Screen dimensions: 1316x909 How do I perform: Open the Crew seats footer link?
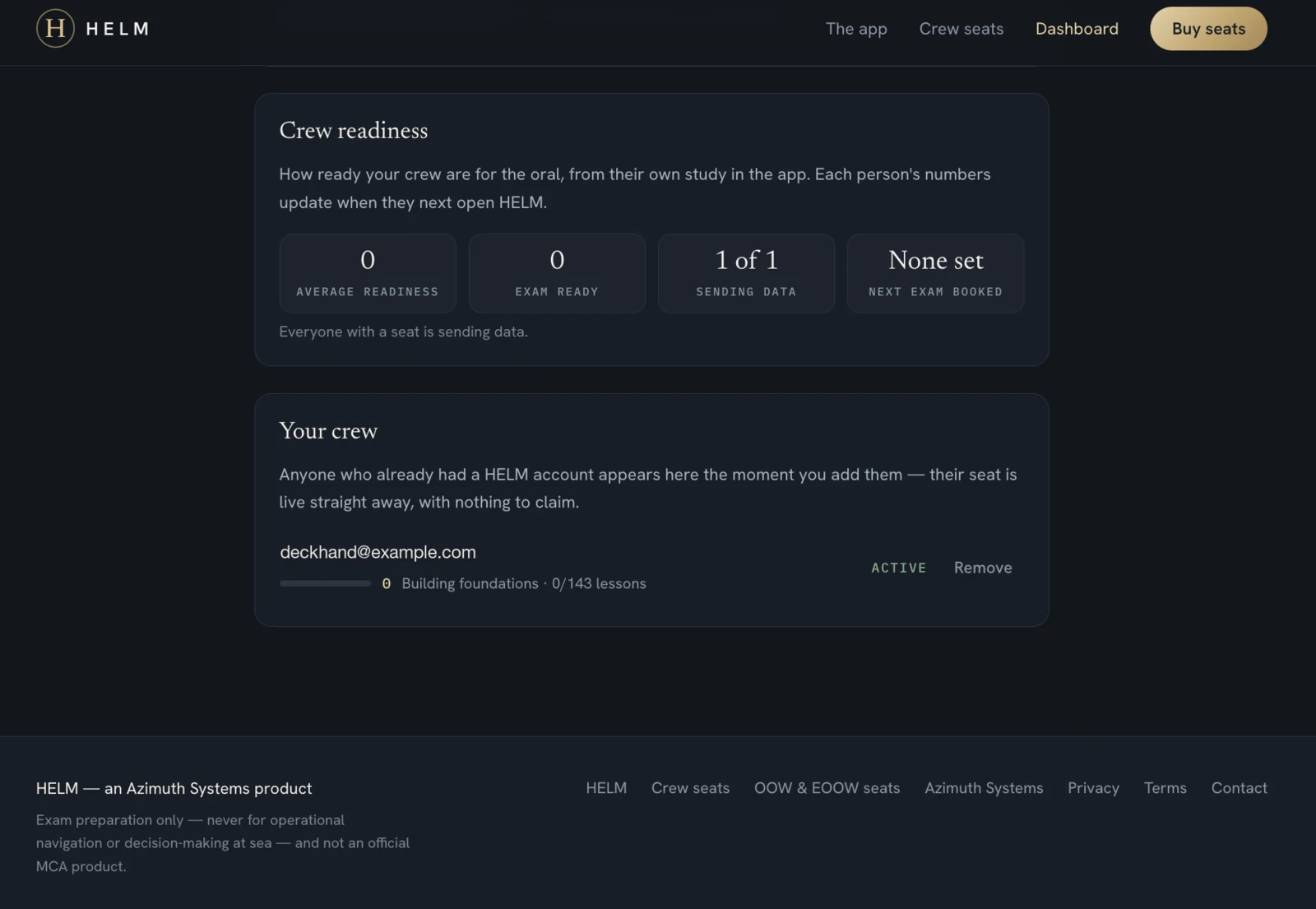coord(690,788)
